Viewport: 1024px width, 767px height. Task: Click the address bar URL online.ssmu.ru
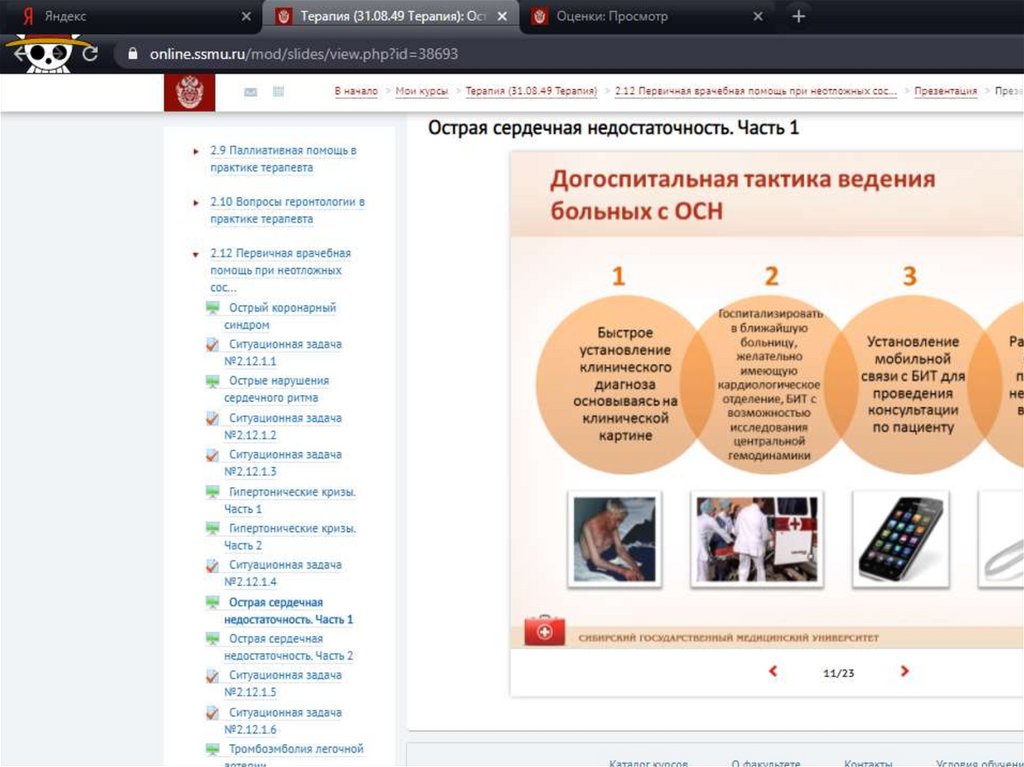tap(304, 54)
